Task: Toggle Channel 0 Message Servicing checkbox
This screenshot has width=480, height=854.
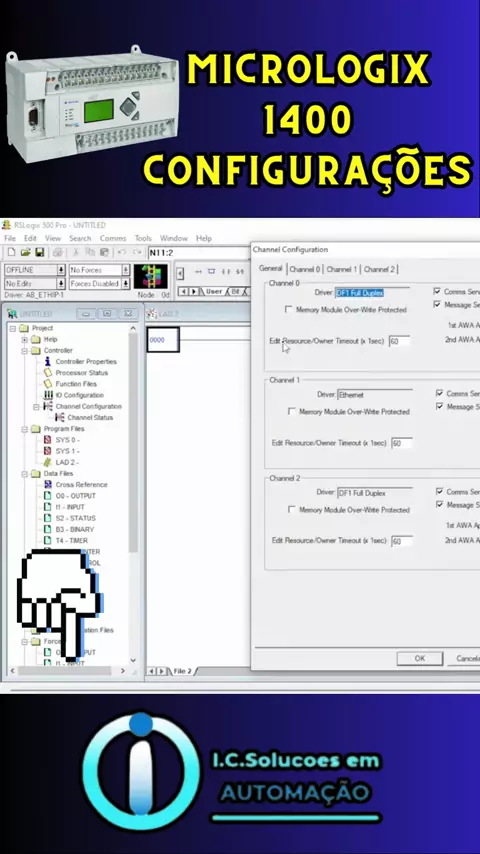Action: click(437, 304)
